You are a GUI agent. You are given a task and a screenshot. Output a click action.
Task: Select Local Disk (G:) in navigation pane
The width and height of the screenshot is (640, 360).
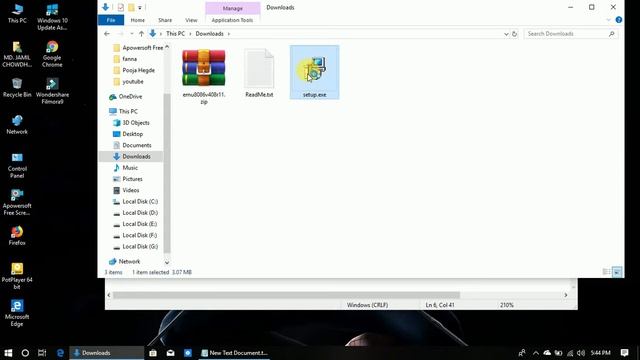(x=135, y=247)
